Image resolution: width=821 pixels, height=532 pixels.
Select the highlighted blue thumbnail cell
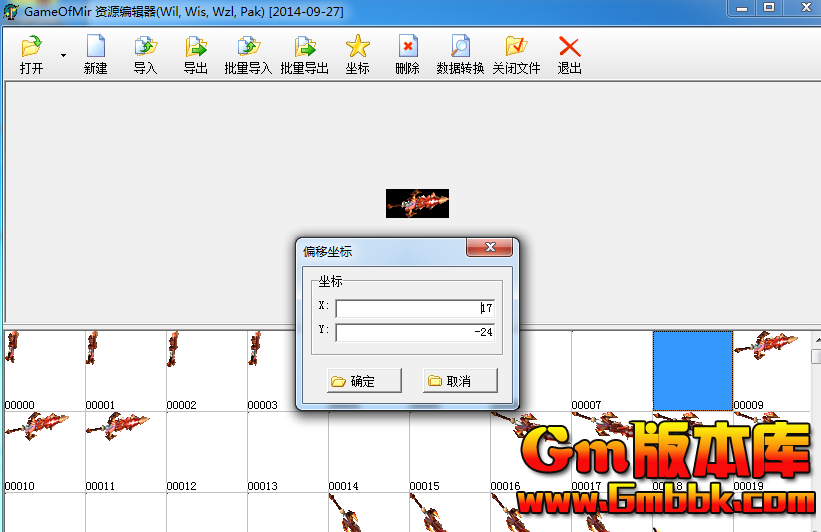692,370
